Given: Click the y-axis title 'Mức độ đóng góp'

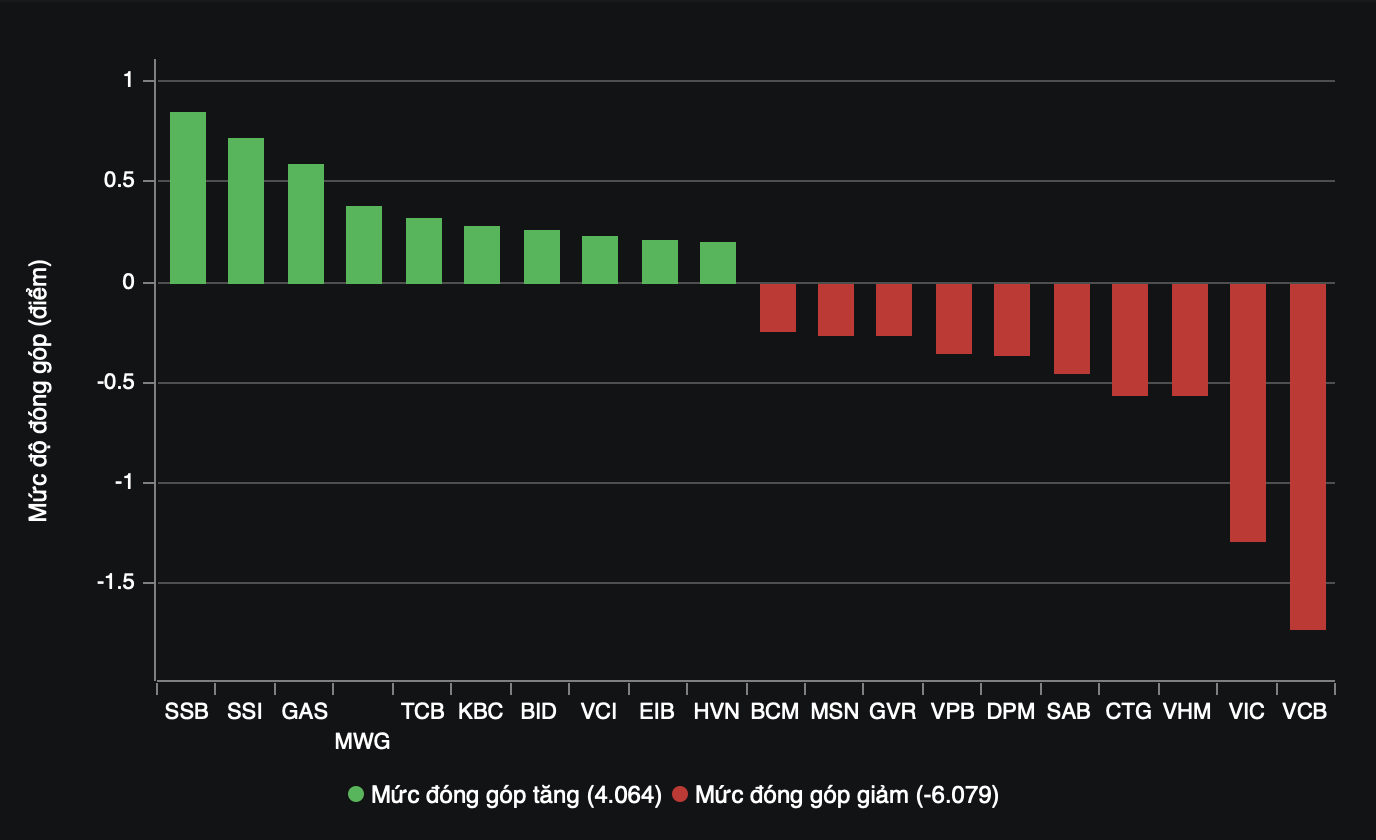Looking at the screenshot, I should [38, 391].
